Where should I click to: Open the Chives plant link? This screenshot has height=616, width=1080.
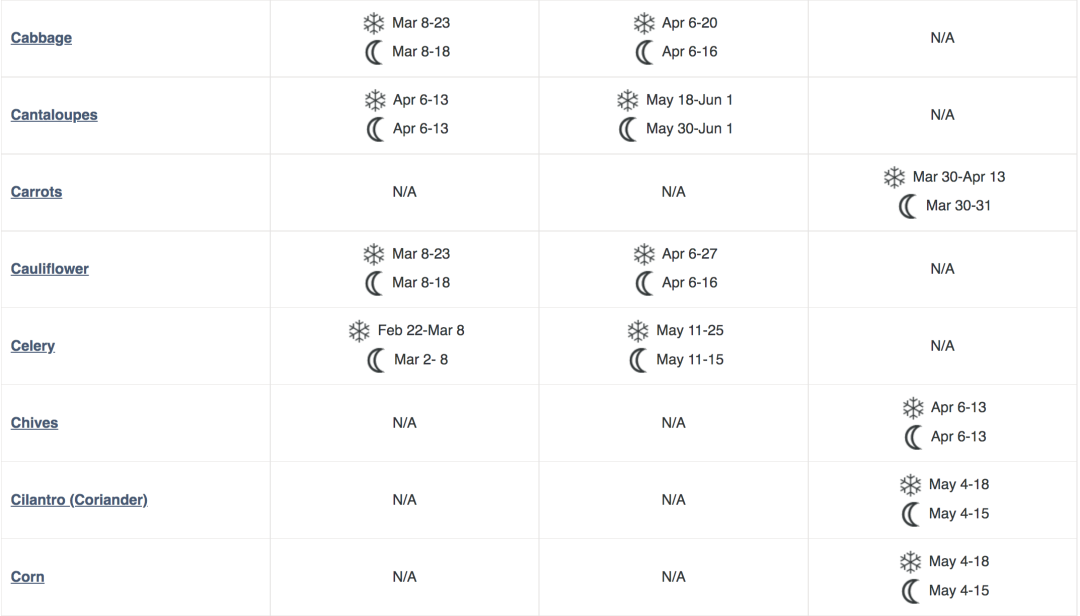coord(34,423)
